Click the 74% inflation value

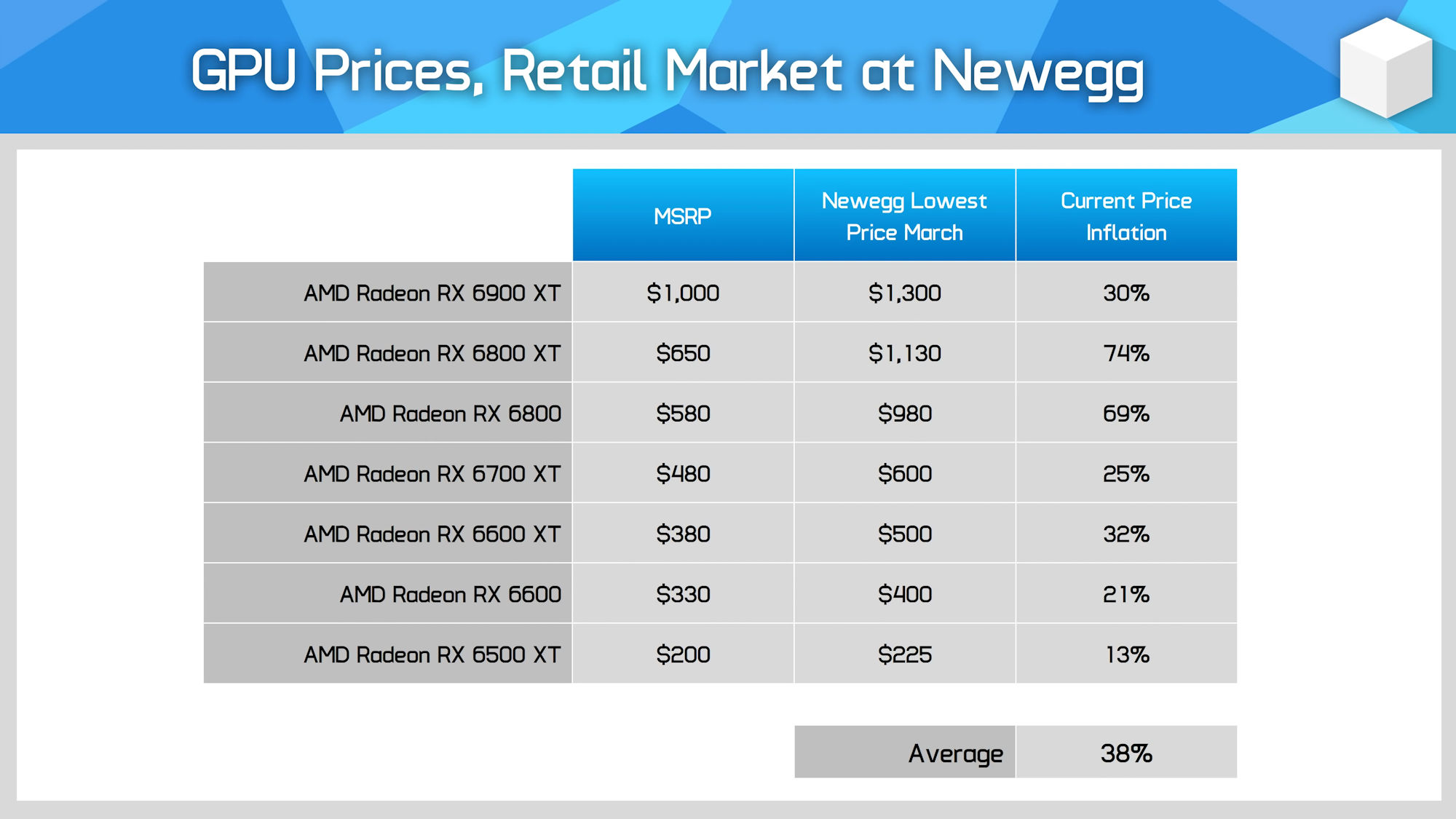point(1127,354)
